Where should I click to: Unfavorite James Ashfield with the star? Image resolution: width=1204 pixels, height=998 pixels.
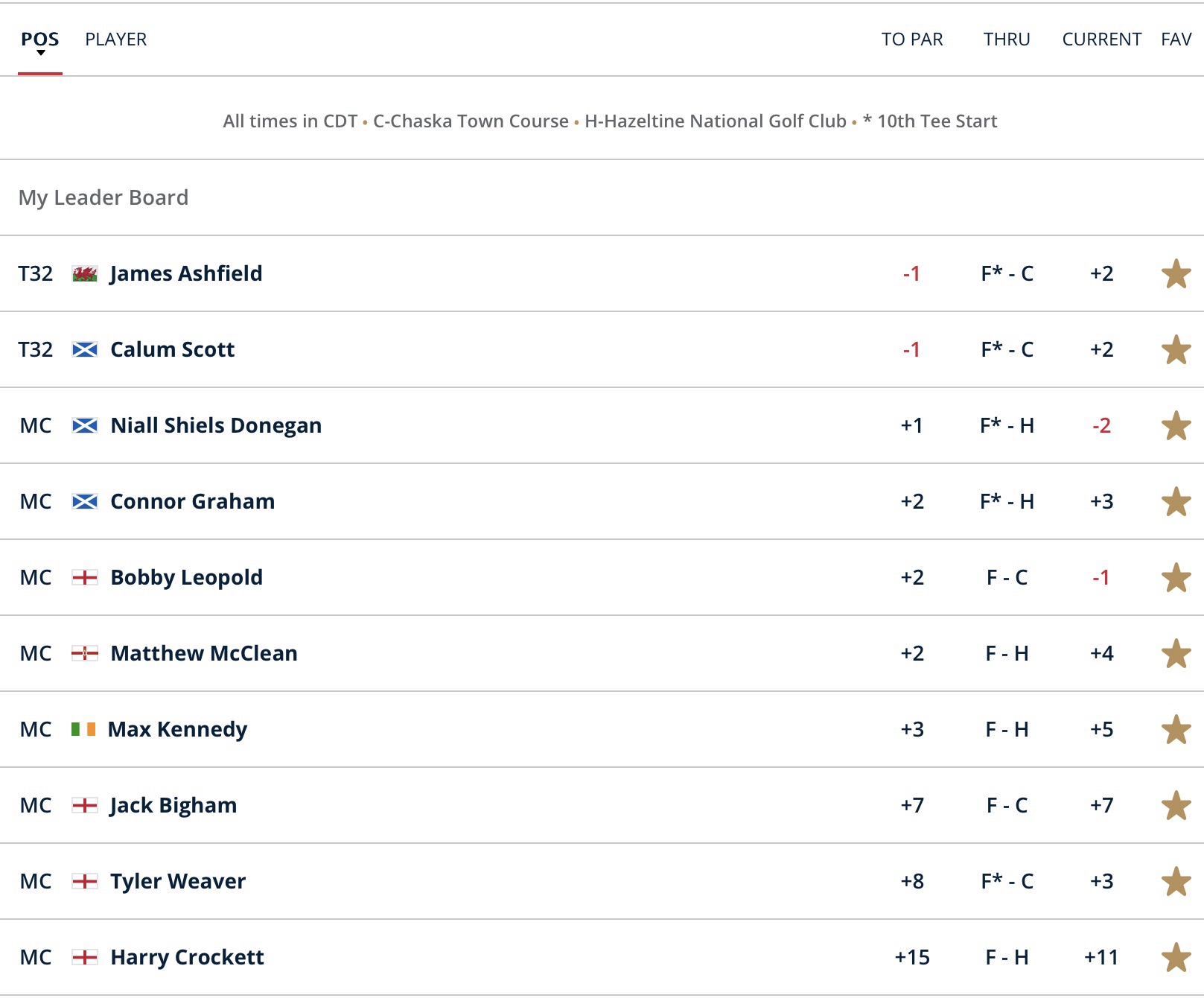coord(1176,274)
